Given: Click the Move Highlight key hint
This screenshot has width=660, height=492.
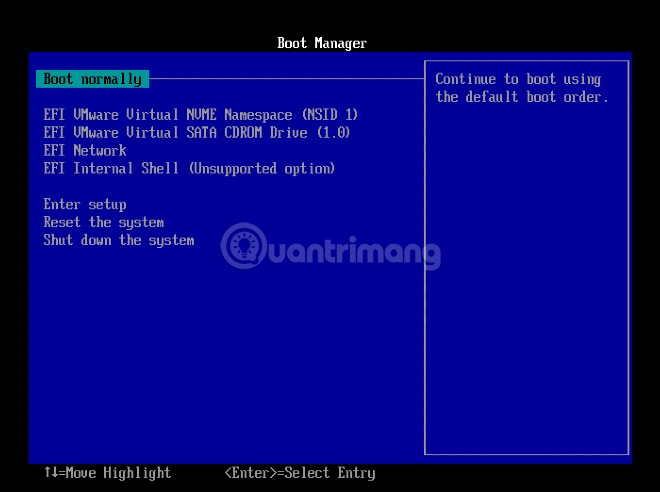Looking at the screenshot, I should [107, 473].
